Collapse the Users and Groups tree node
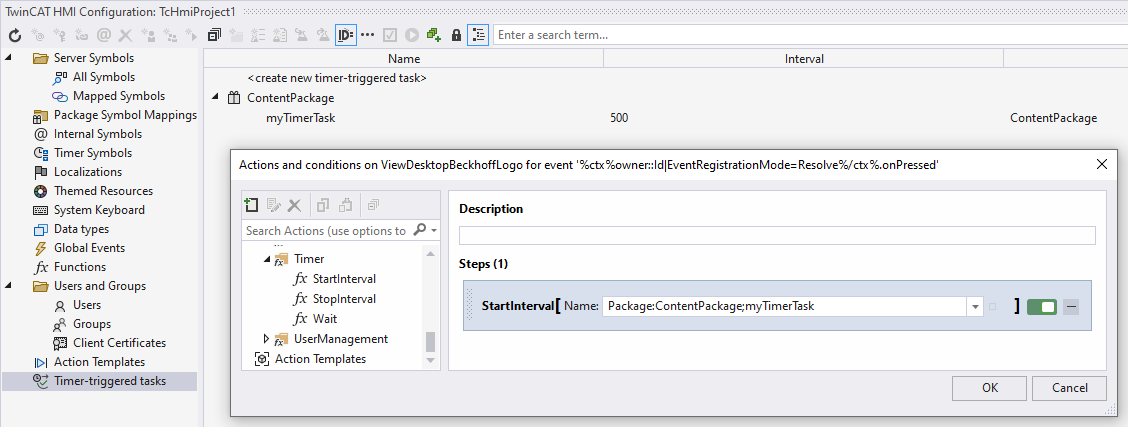 8,285
